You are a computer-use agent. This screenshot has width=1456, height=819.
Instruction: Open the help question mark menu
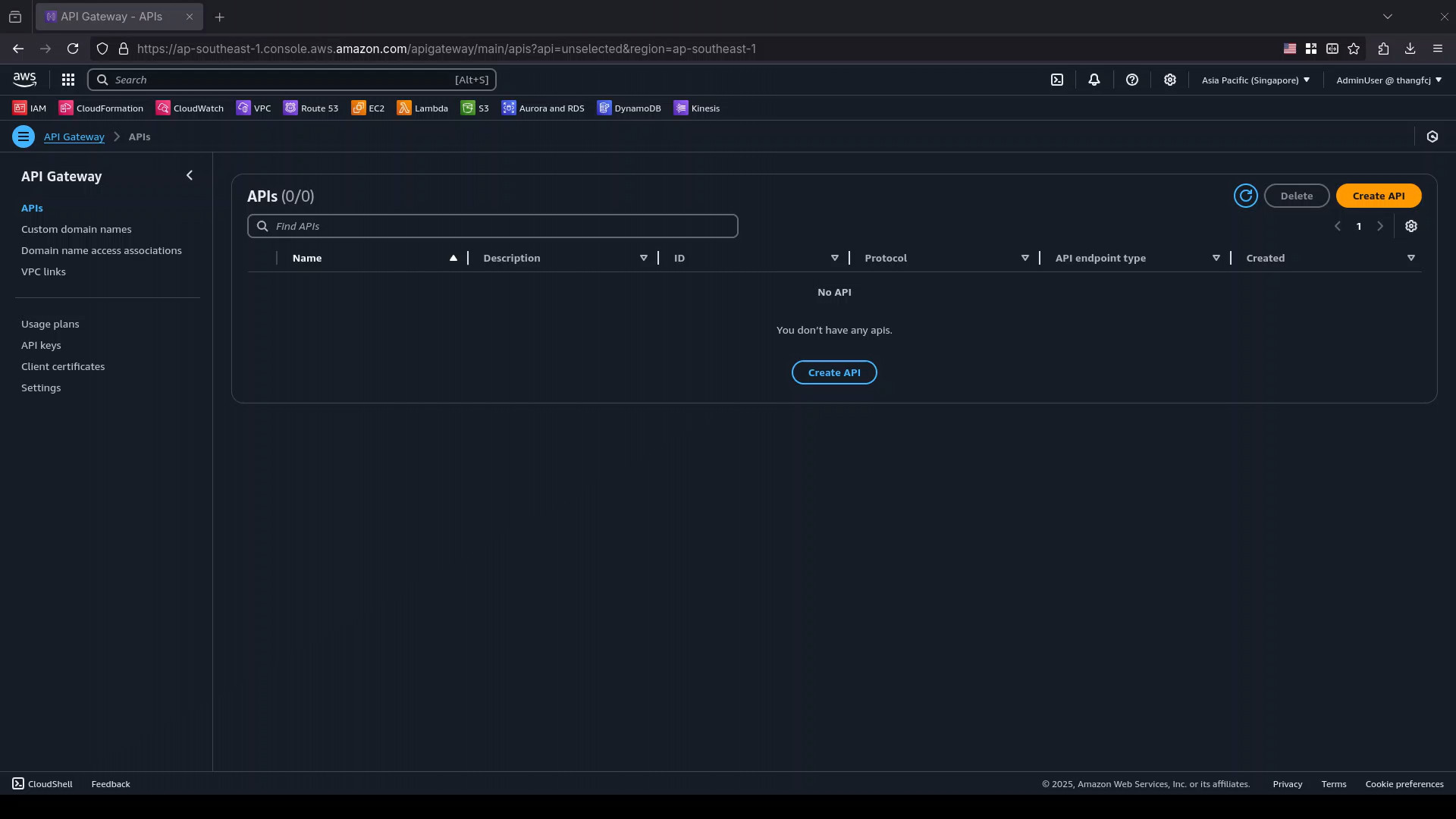[x=1132, y=80]
